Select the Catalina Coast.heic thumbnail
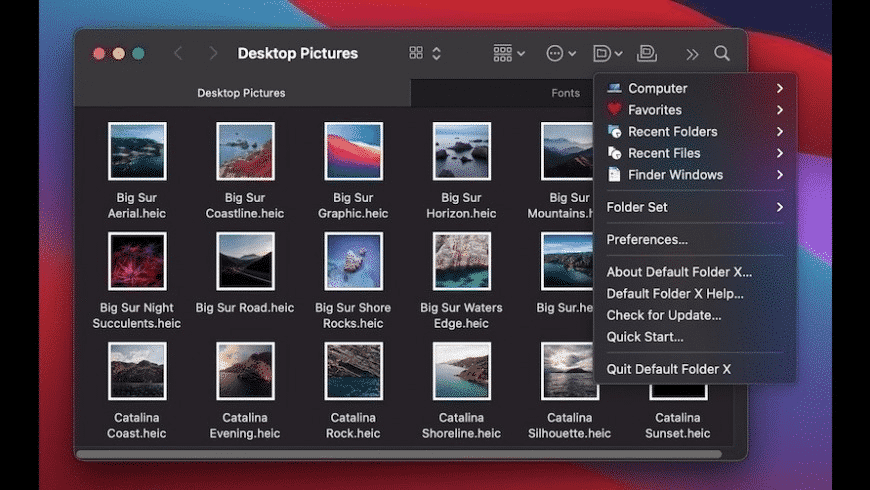Viewport: 870px width, 490px height. [x=137, y=371]
